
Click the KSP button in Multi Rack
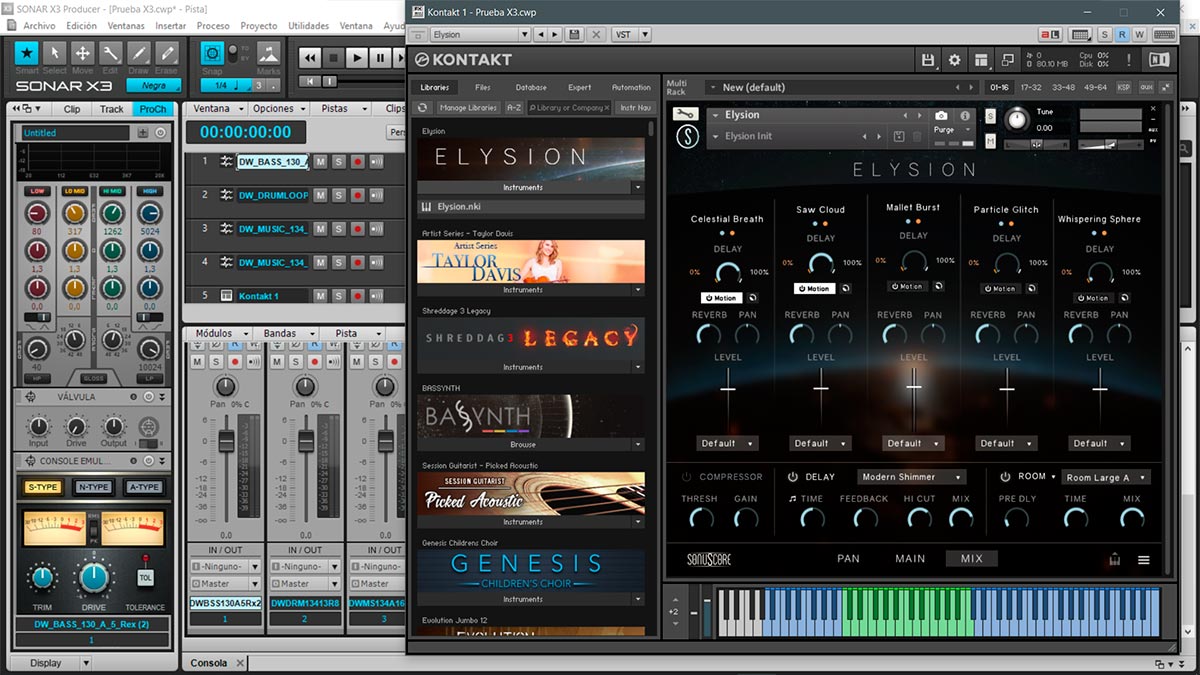[1124, 88]
